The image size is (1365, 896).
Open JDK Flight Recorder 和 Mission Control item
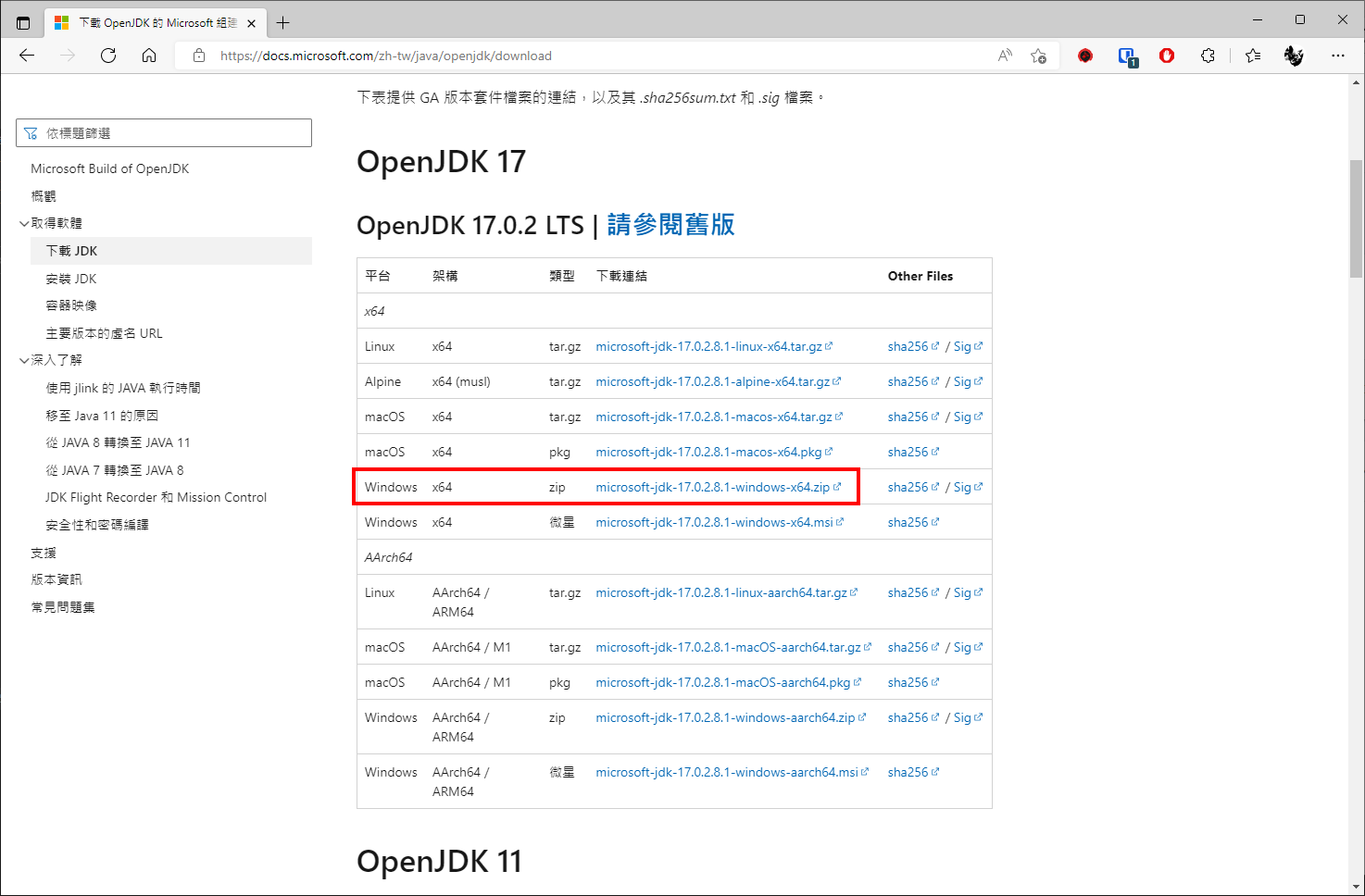click(156, 497)
